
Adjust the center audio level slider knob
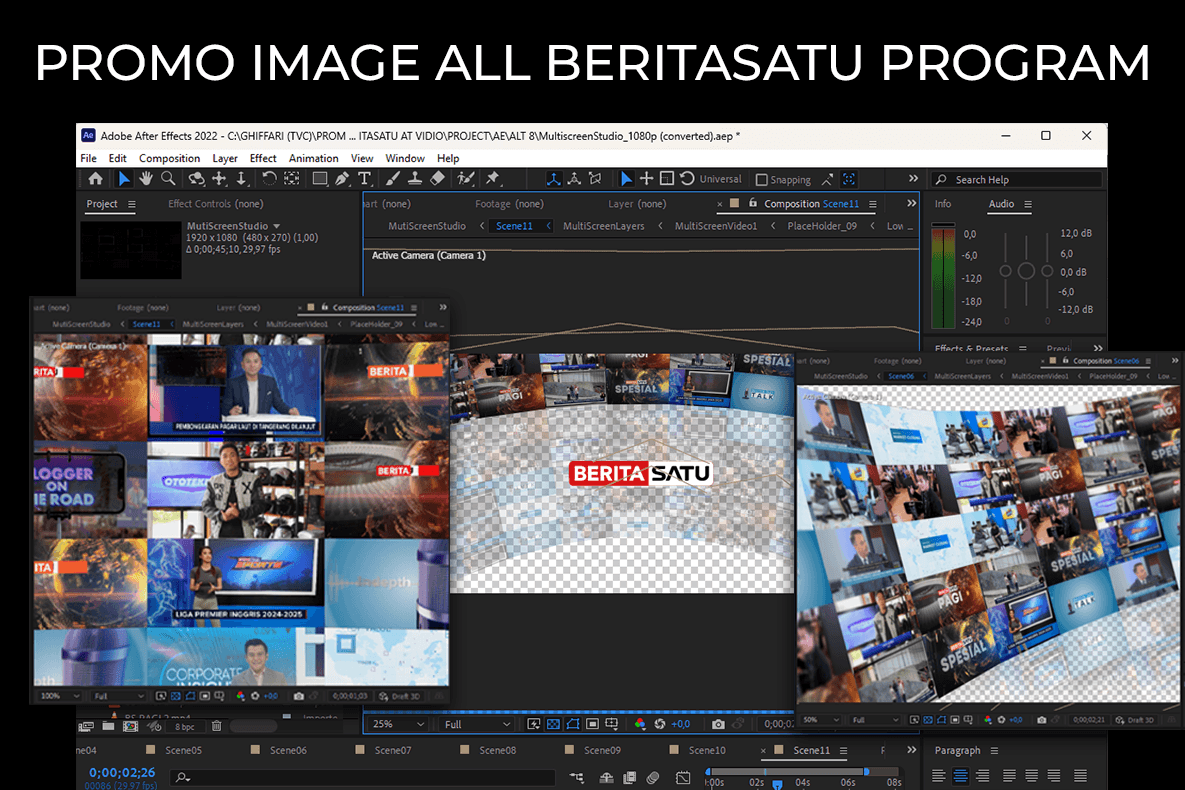(1026, 271)
